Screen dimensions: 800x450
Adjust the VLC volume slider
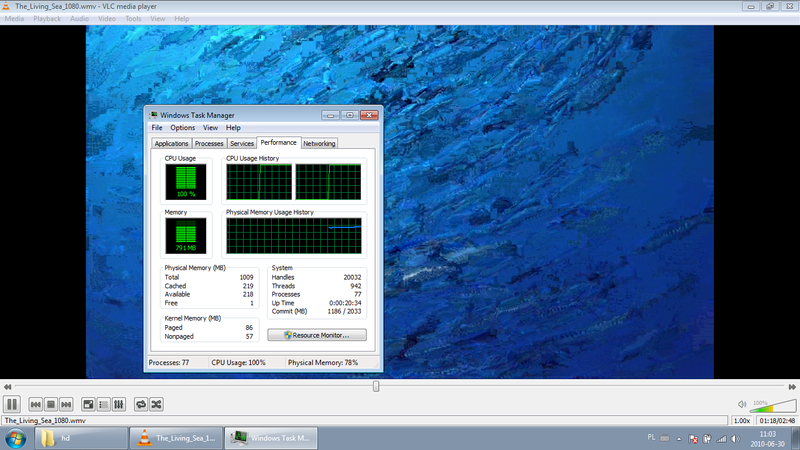772,407
